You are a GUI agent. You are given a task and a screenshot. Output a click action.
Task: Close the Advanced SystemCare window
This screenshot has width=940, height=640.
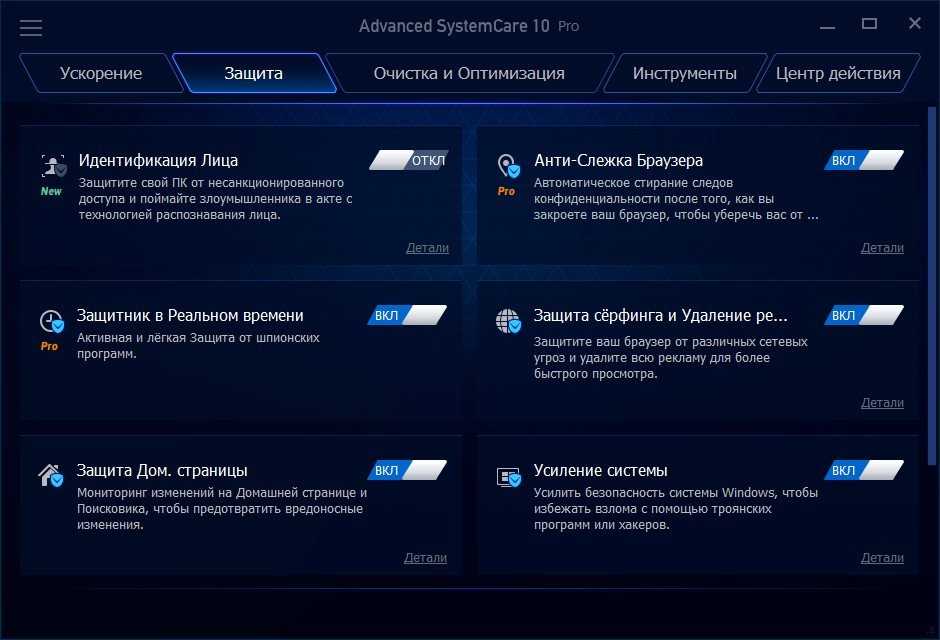point(915,23)
